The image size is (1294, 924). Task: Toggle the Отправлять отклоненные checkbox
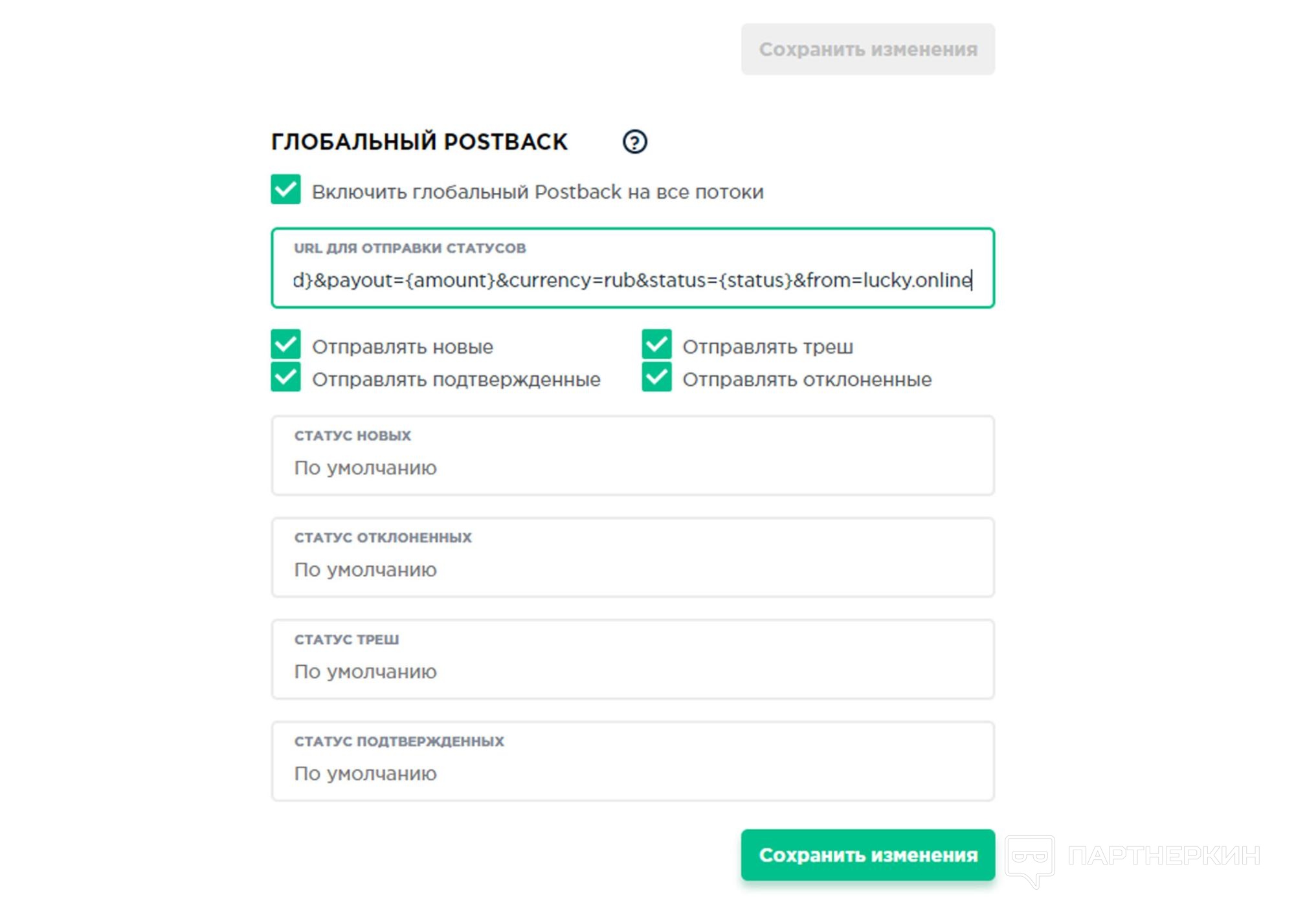(656, 377)
